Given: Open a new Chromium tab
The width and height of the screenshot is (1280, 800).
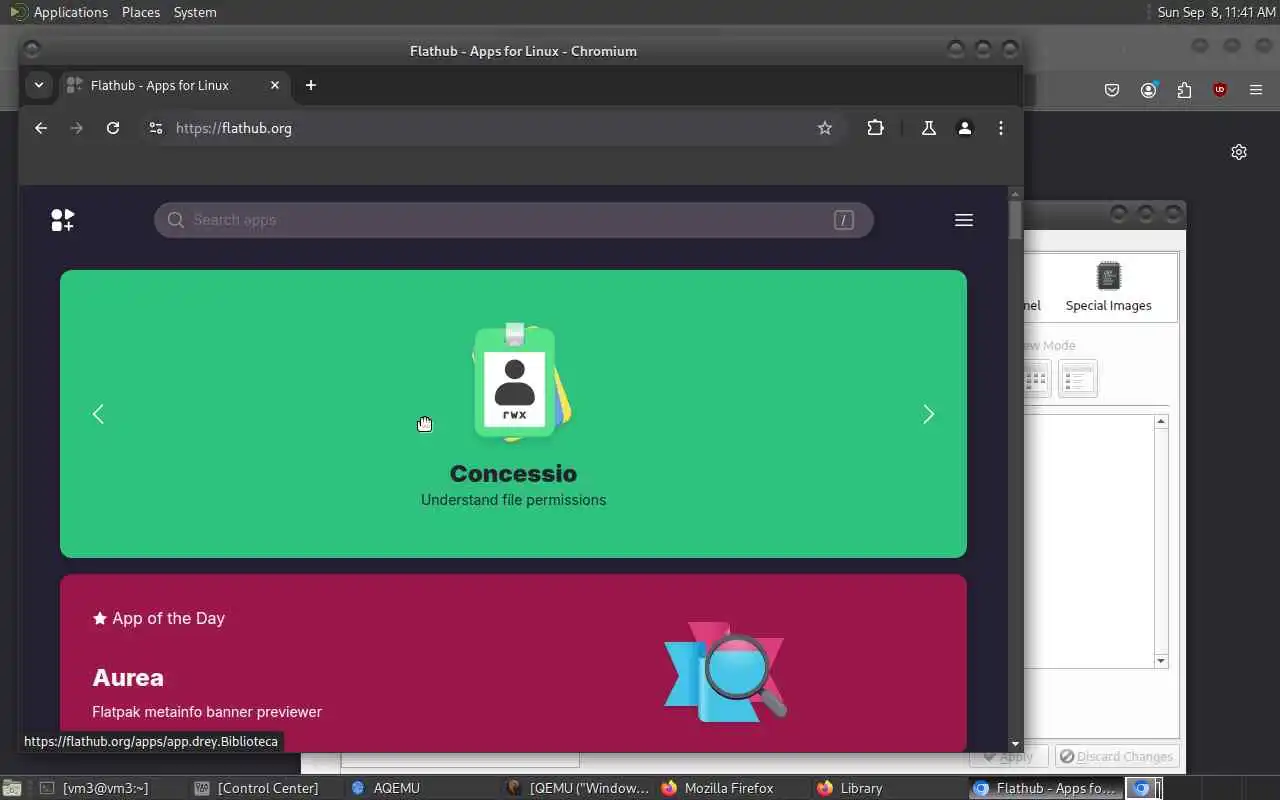Looking at the screenshot, I should pyautogui.click(x=311, y=85).
